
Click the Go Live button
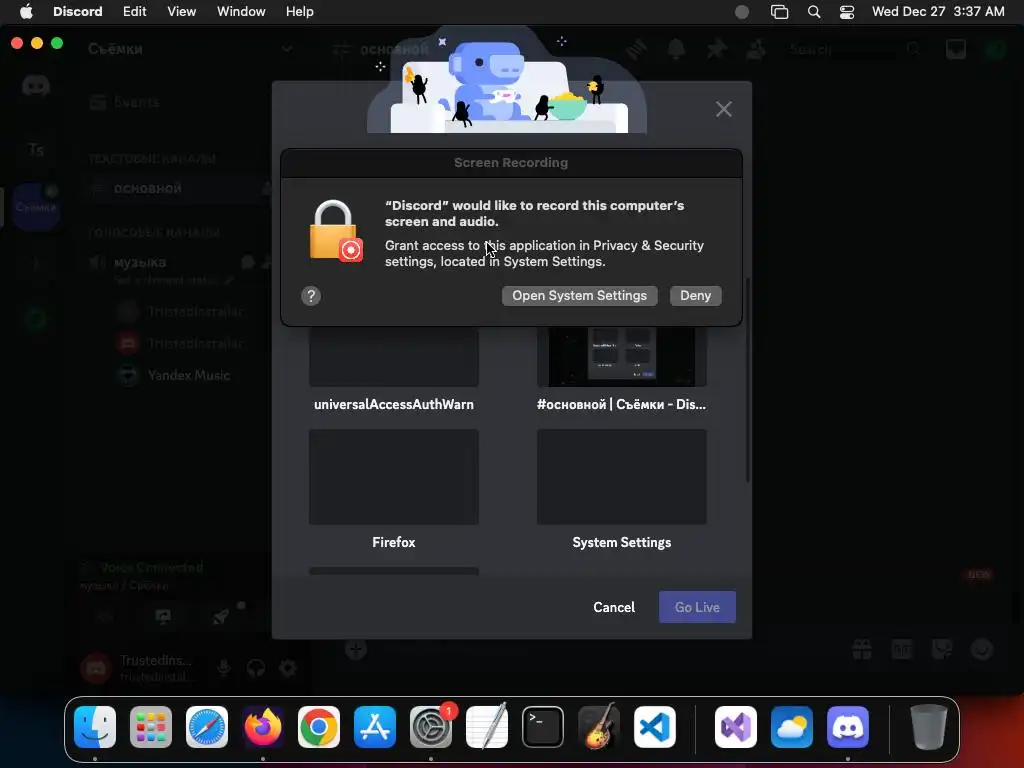pyautogui.click(x=697, y=607)
